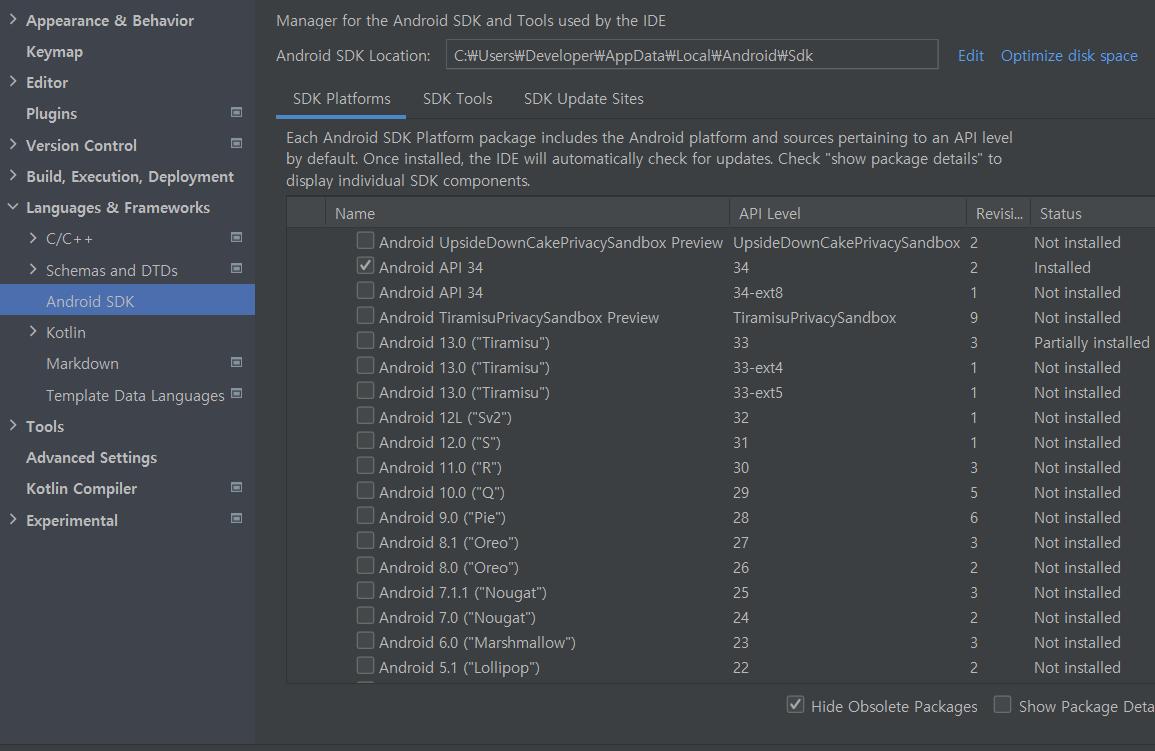Screen dimensions: 1155x751
Task: Expand Appearance & Behavior section
Action: [x=13, y=20]
